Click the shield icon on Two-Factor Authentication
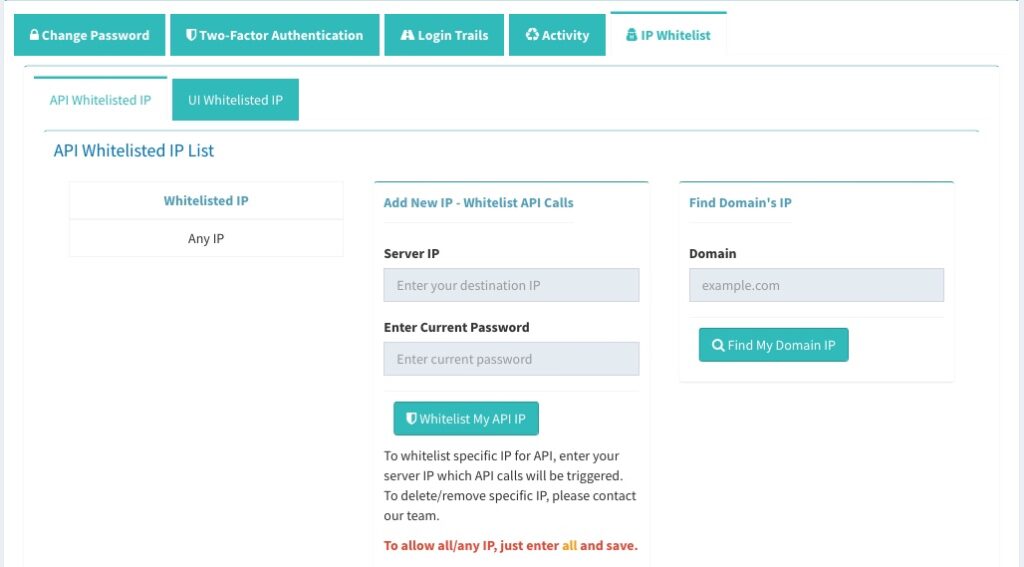The width and height of the screenshot is (1024, 567). click(191, 36)
